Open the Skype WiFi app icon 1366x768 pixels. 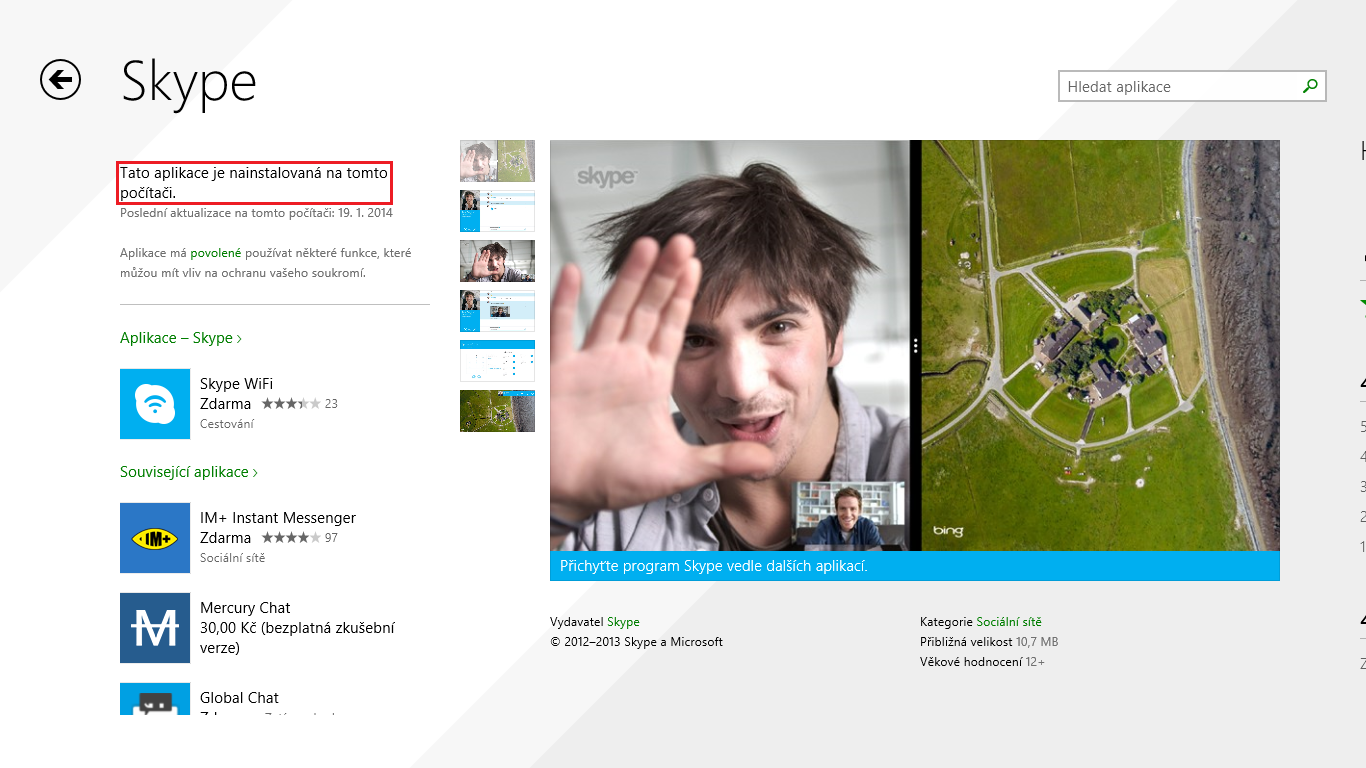[x=153, y=404]
